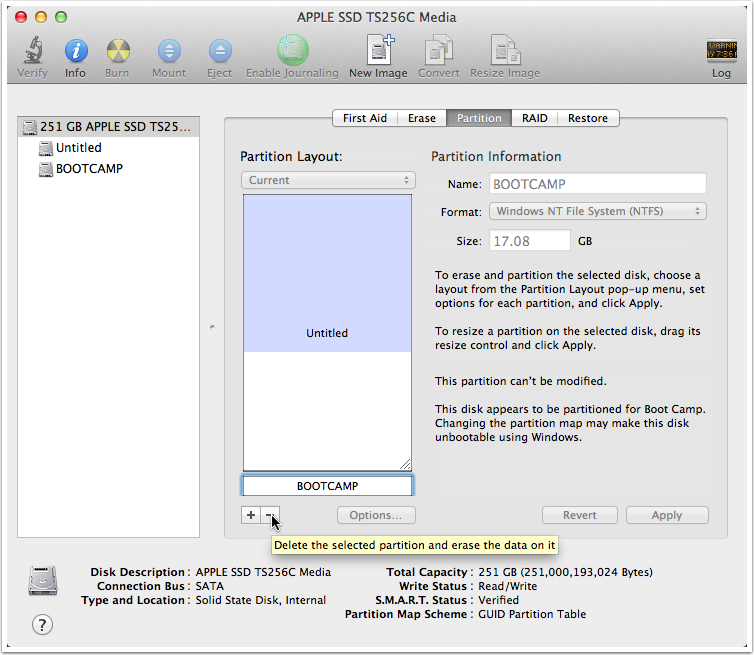Select the Untitled volume in sidebar
Screen dimensions: 754x655
pyautogui.click(x=78, y=148)
